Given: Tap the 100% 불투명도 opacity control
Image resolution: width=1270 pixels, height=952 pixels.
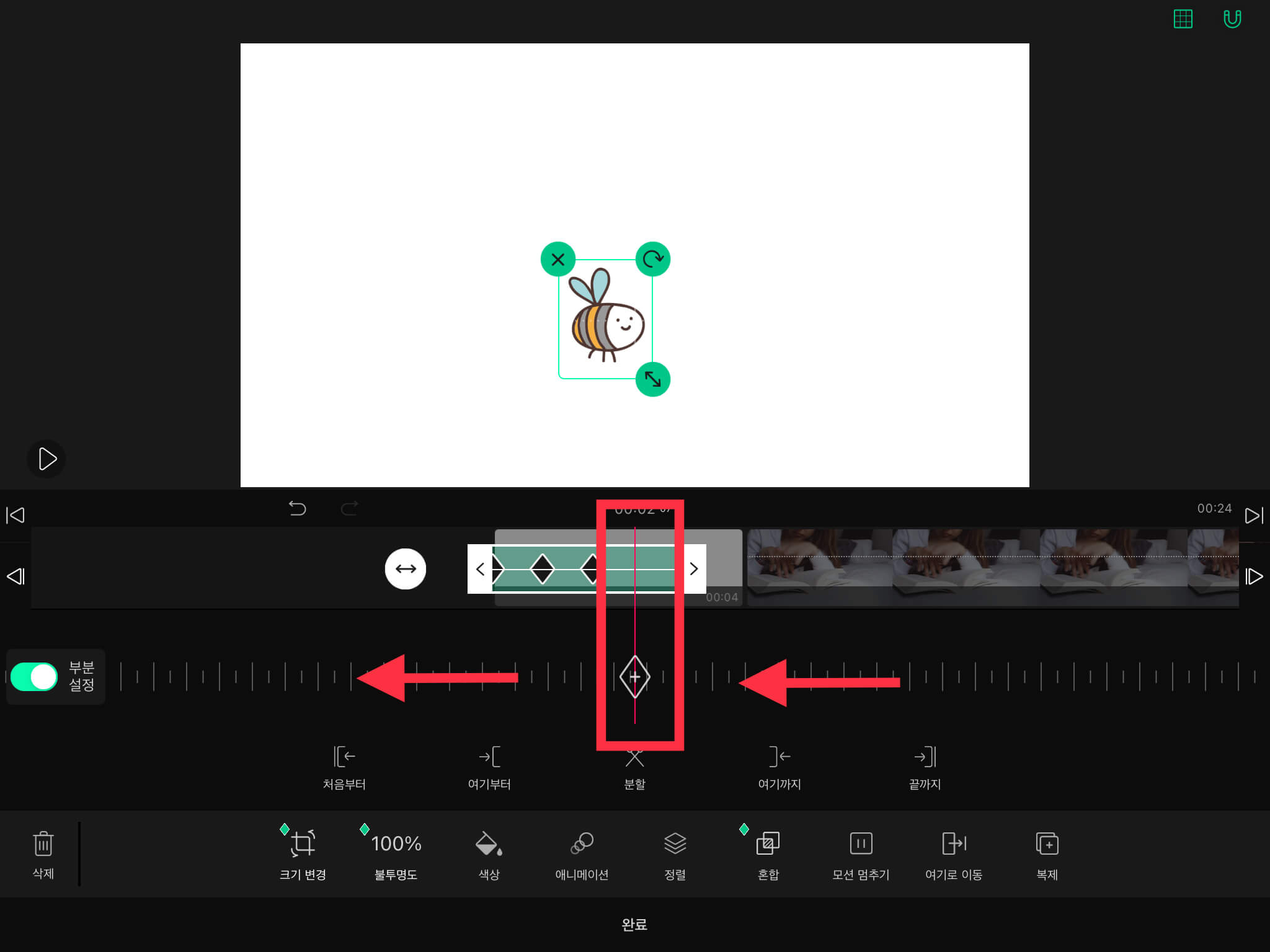Looking at the screenshot, I should (x=396, y=844).
